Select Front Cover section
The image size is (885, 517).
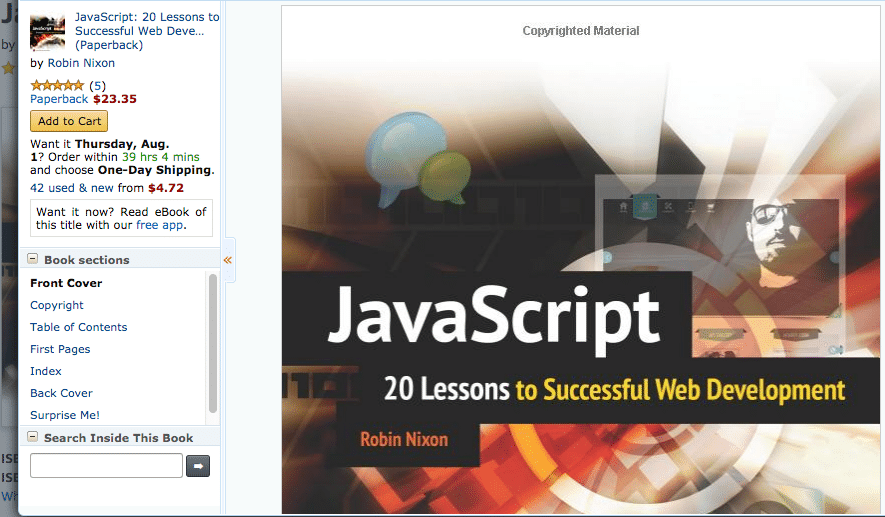point(66,283)
